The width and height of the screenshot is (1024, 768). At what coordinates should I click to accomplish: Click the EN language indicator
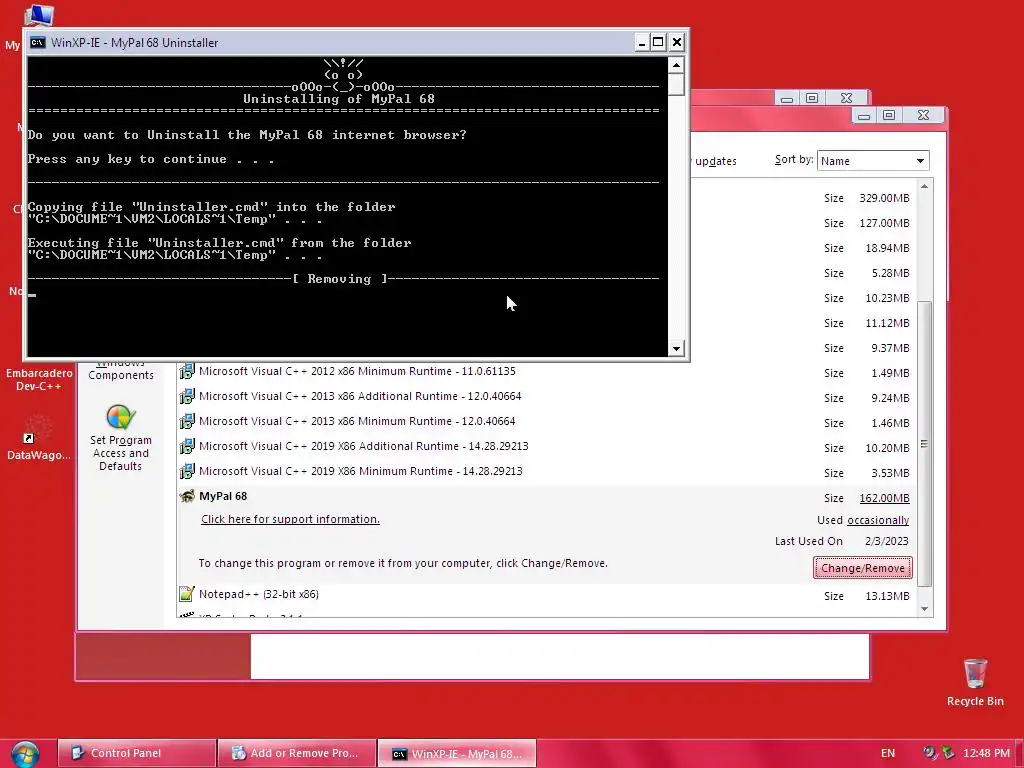888,753
